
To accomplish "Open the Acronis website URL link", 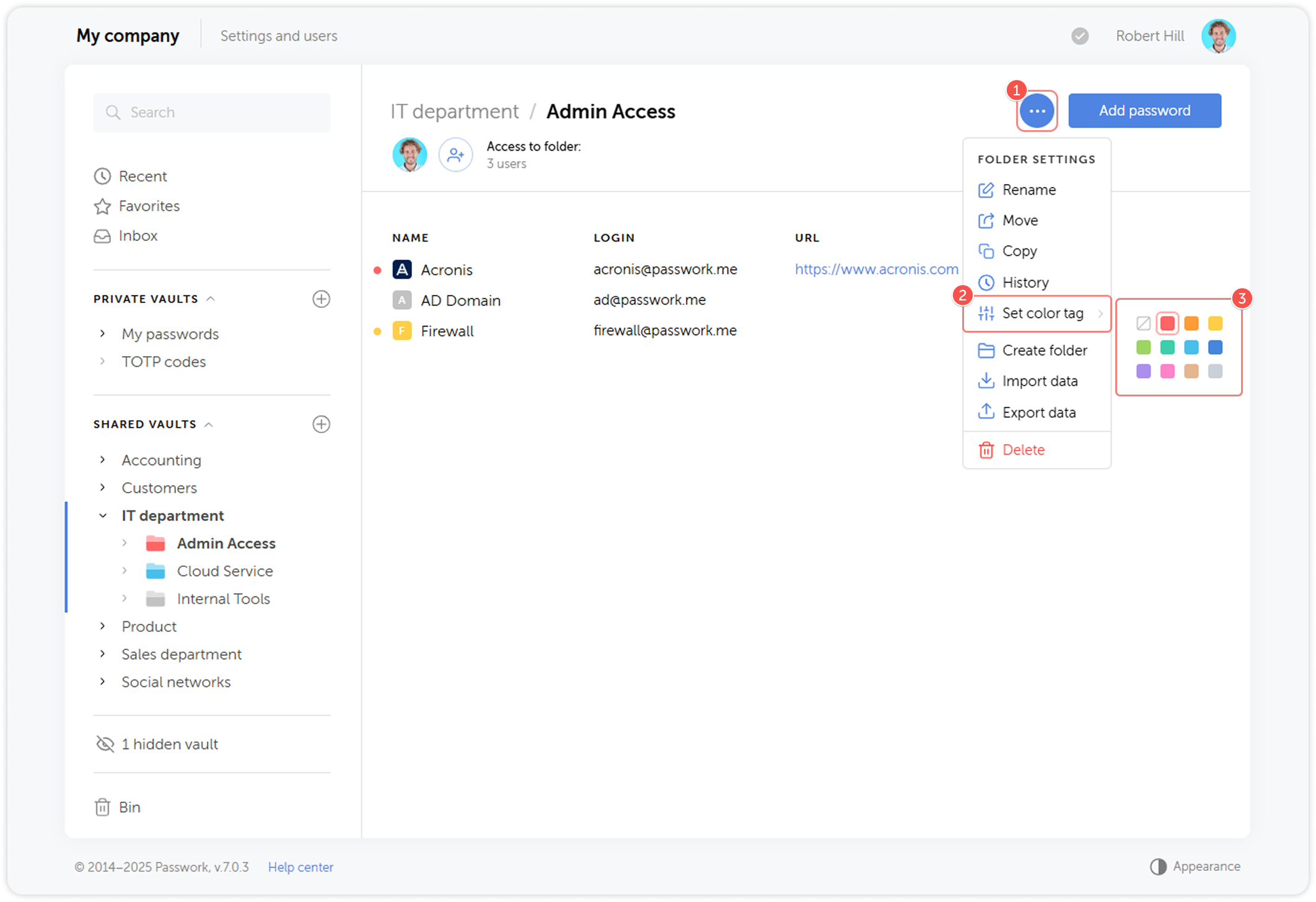I will point(876,269).
